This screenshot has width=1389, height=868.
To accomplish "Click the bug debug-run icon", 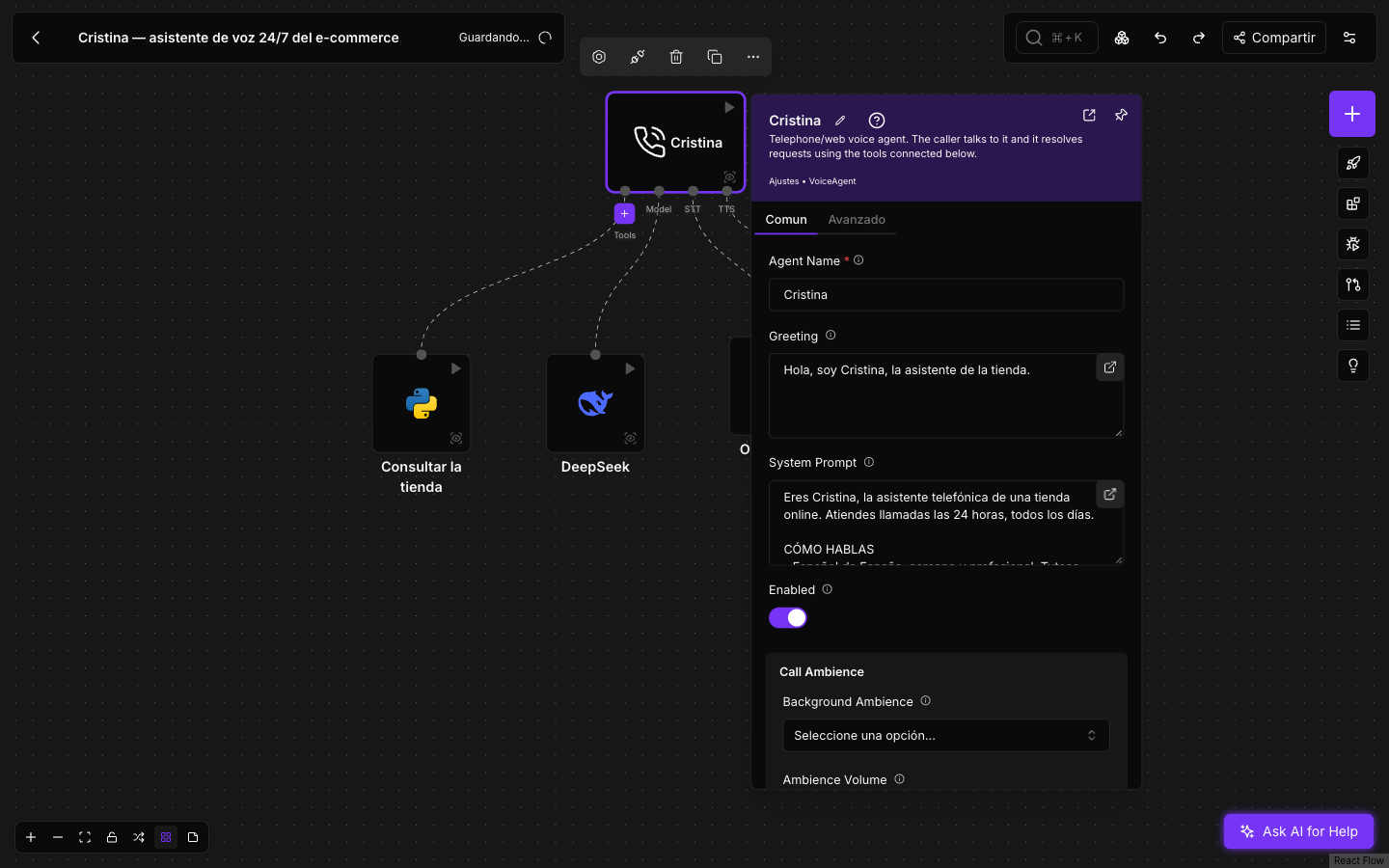I will (x=1353, y=244).
